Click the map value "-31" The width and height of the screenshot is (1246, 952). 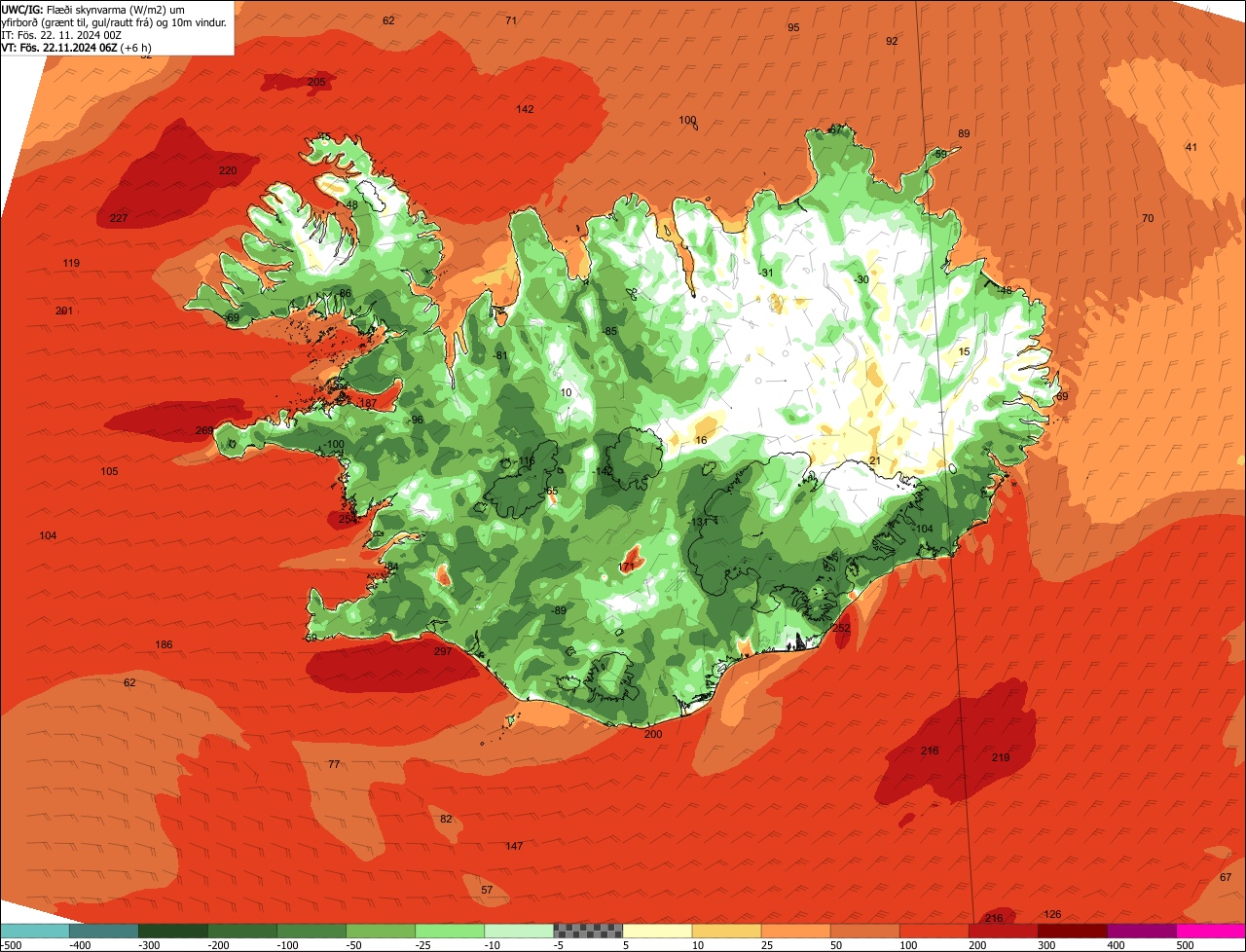coord(766,273)
